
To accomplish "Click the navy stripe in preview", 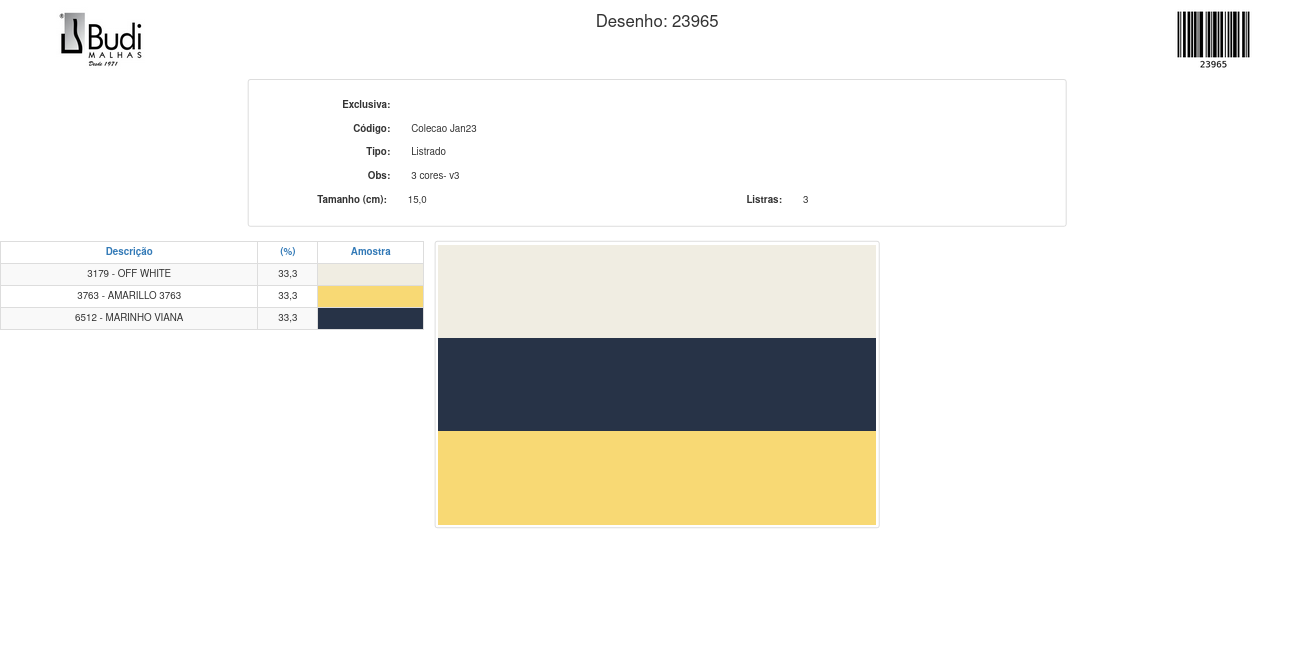I will 656,384.
